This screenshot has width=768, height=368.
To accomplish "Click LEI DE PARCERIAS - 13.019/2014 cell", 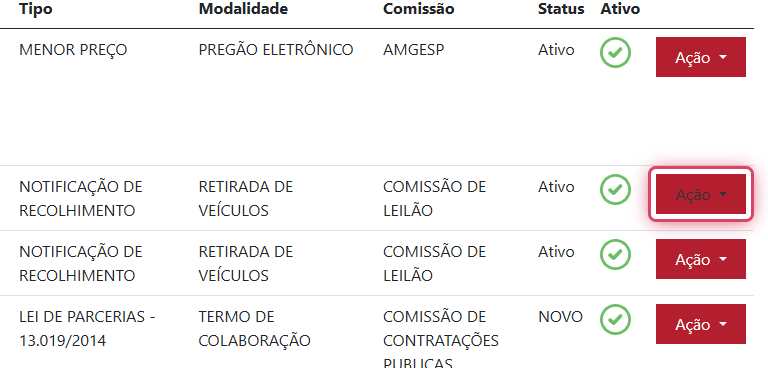I will [x=87, y=329].
